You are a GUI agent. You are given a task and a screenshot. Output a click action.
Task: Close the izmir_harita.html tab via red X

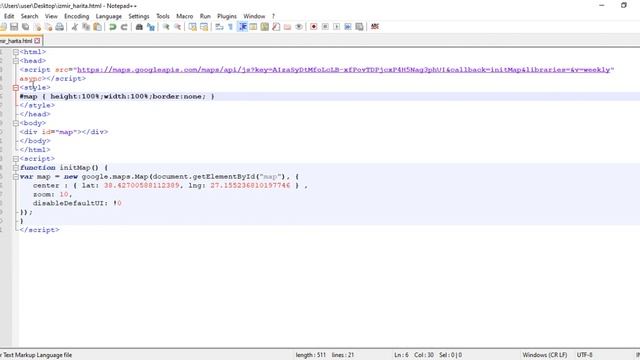[37, 41]
